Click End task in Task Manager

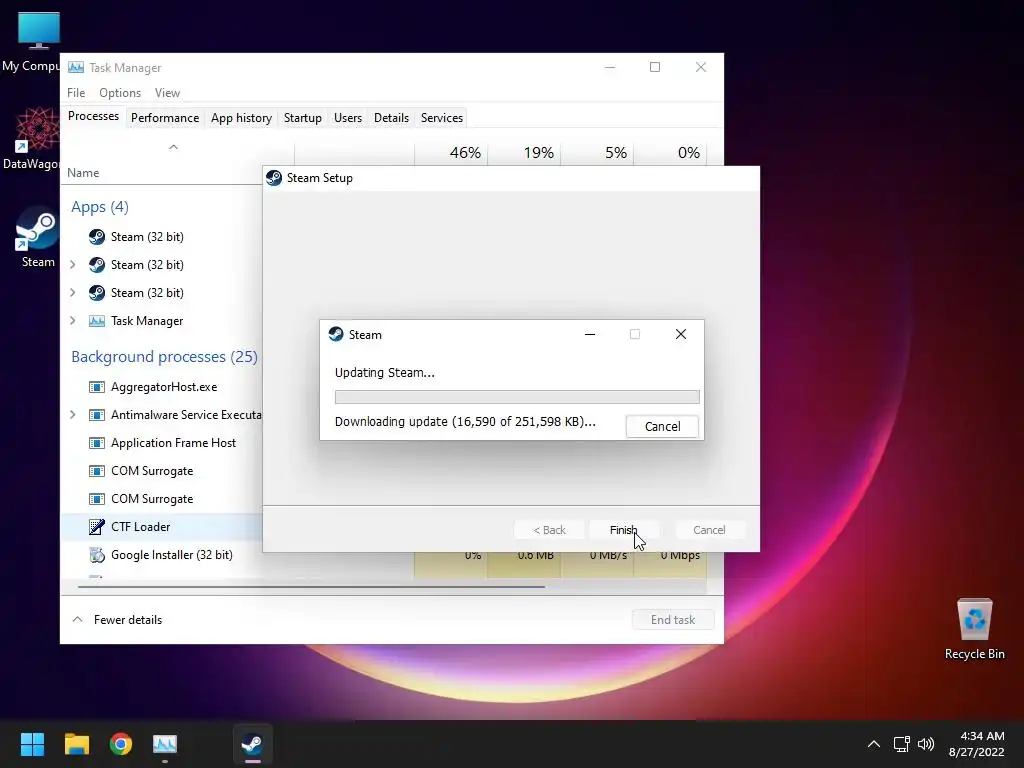673,620
